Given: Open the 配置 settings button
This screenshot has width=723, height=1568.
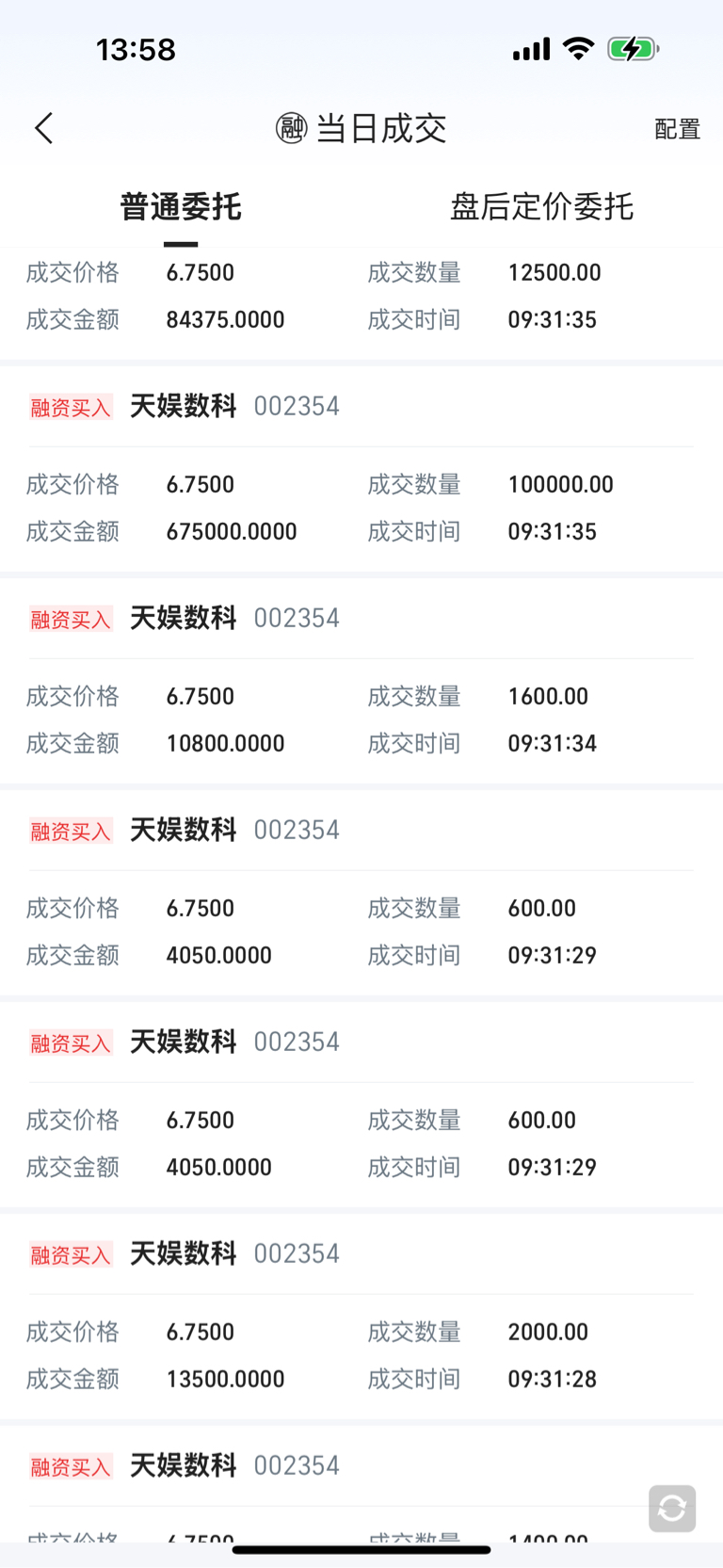Looking at the screenshot, I should pos(677,129).
